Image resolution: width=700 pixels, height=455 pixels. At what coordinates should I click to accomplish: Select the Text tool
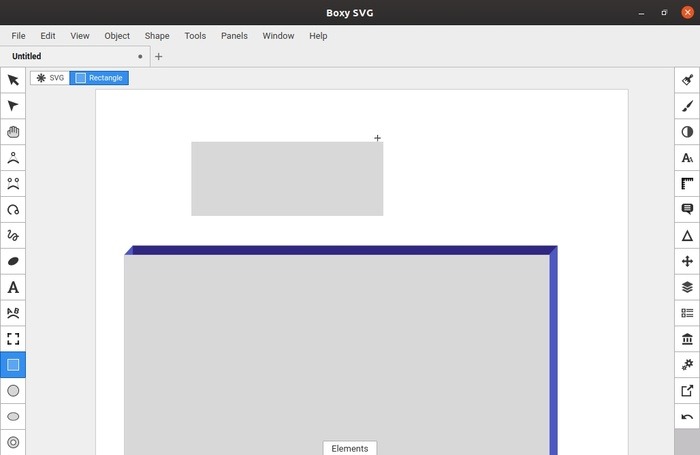point(13,287)
